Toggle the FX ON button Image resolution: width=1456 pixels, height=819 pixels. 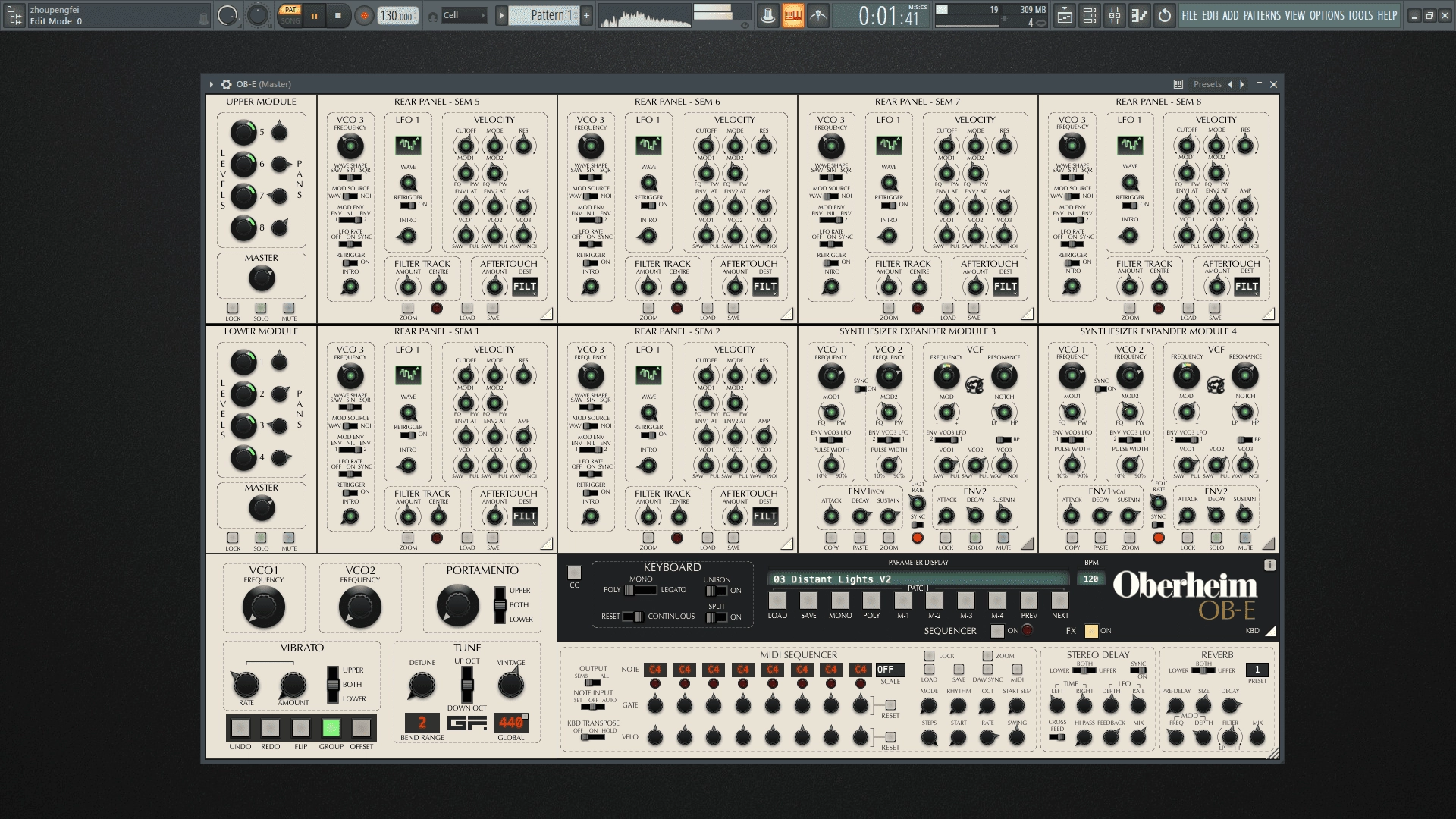point(1091,631)
